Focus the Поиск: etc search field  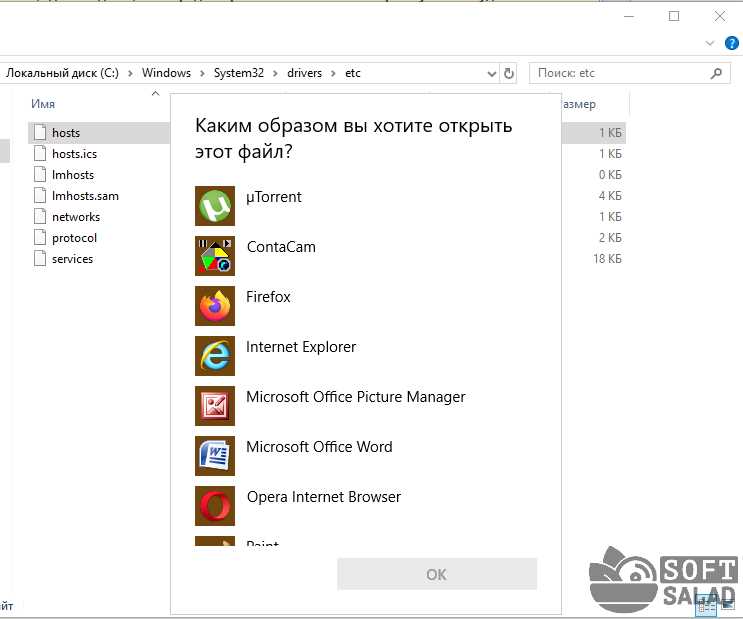620,74
